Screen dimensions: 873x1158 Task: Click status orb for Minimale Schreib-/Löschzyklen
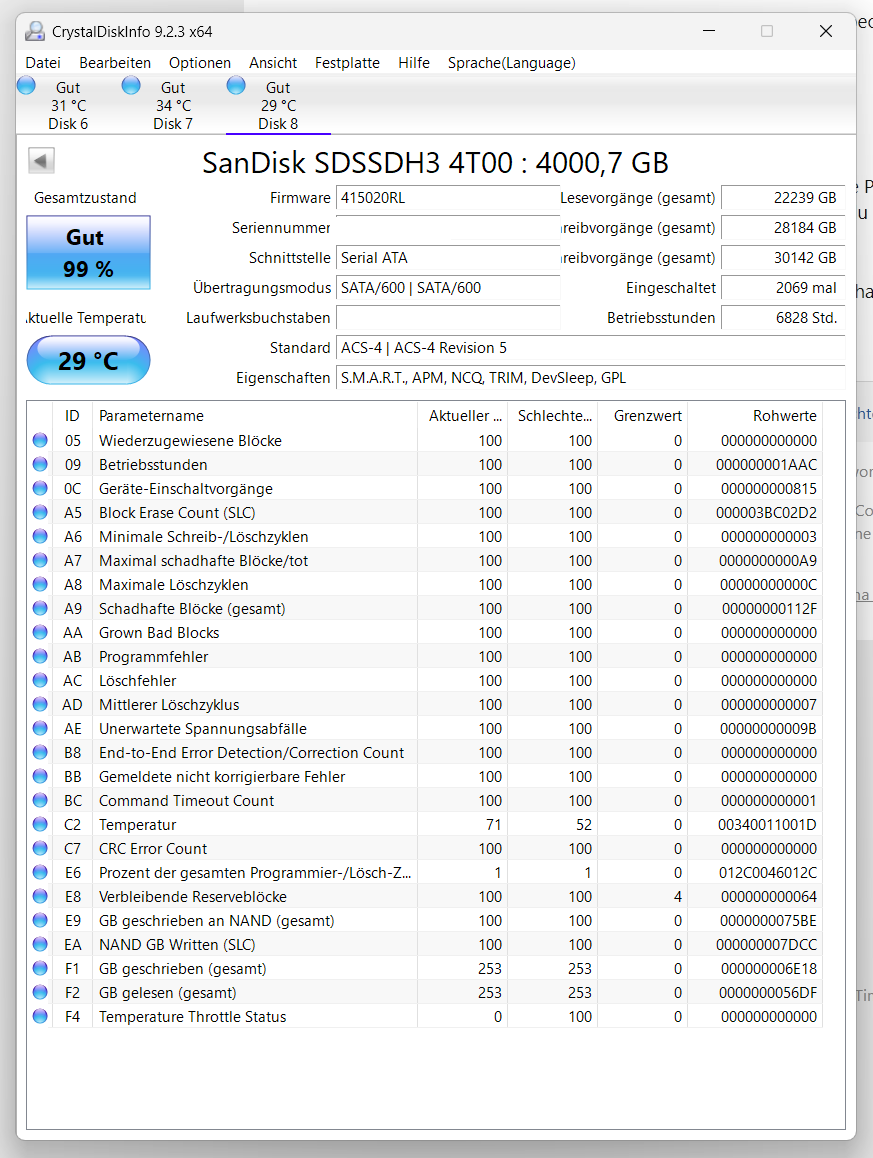click(40, 536)
